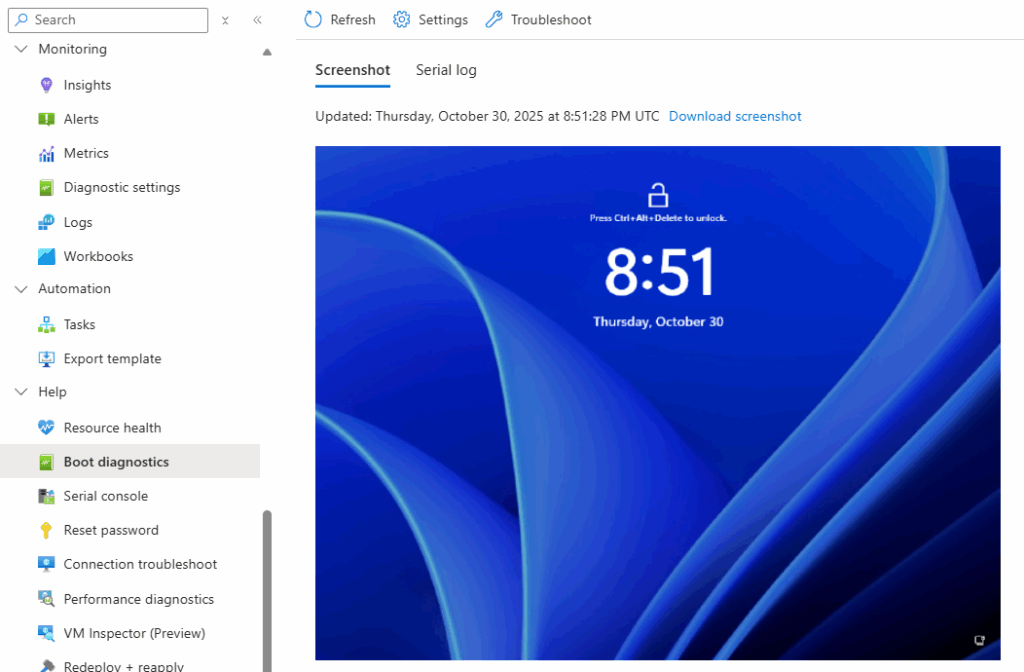Click the Insights lightbulb icon
The image size is (1024, 672).
pos(46,85)
